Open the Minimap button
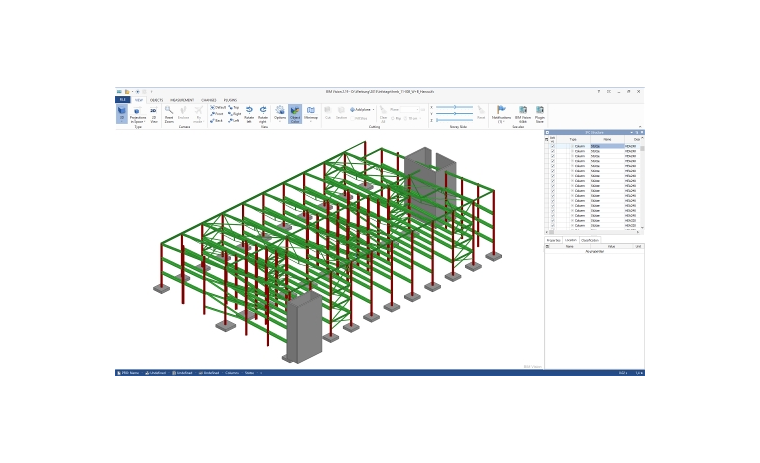The image size is (760, 463). tap(311, 113)
